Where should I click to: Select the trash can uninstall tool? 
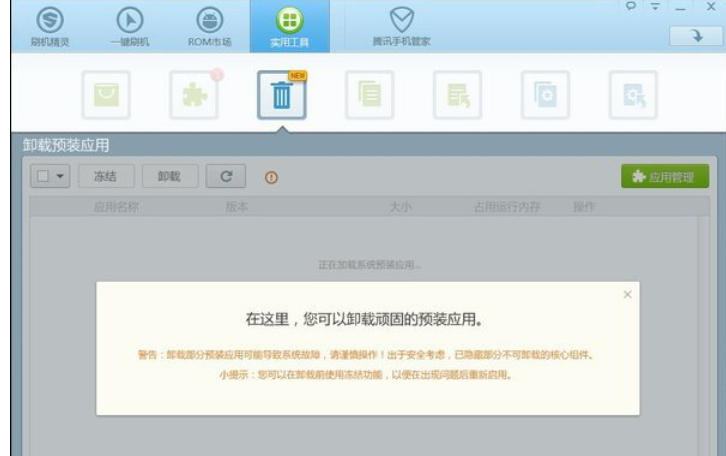(282, 97)
